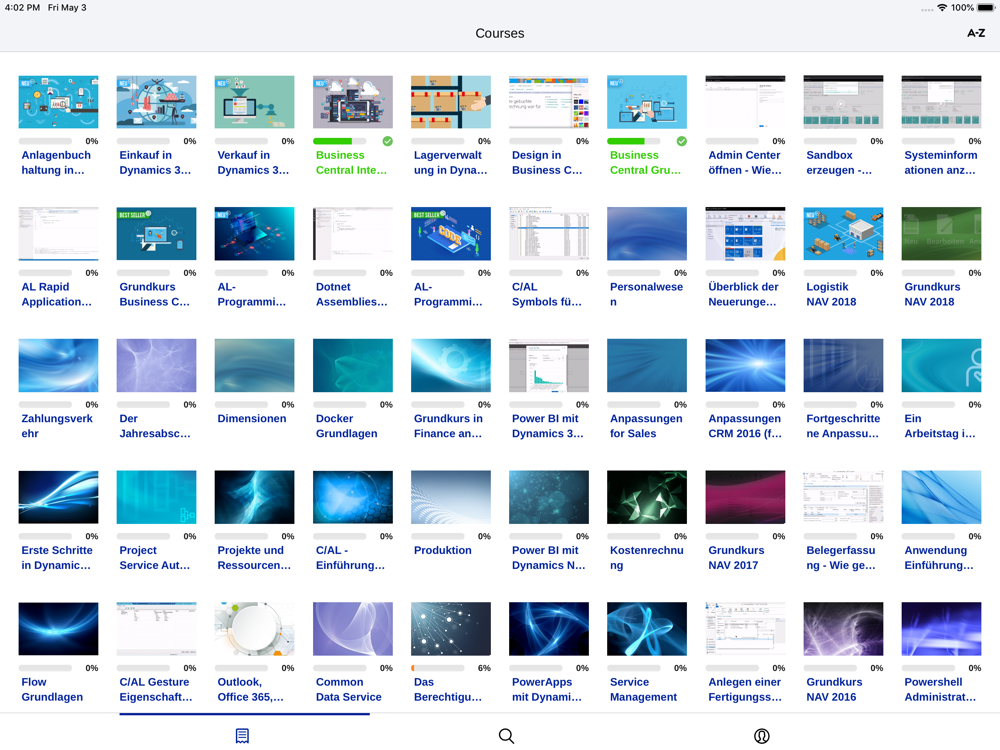Open the Einkauf in Dynamics course thumbnail
This screenshot has width=1000, height=750.
click(x=156, y=102)
